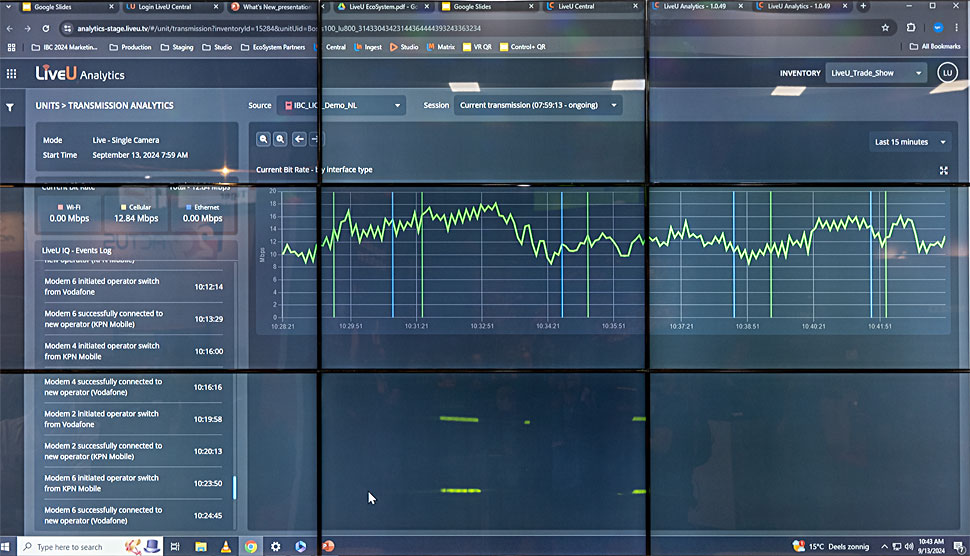Open the Matrix bookmark

coord(440,47)
